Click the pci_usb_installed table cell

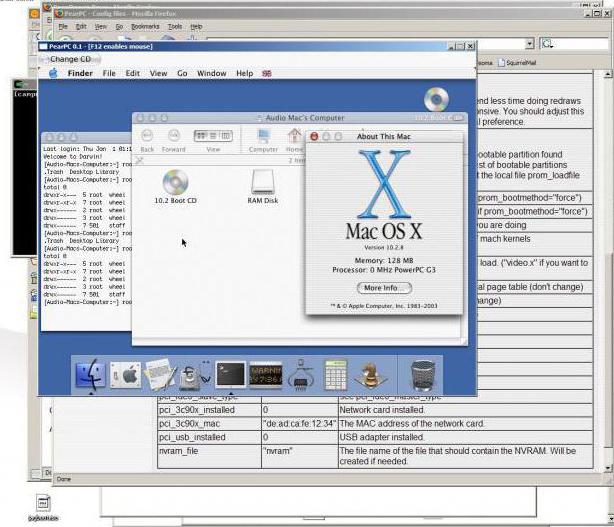point(209,437)
